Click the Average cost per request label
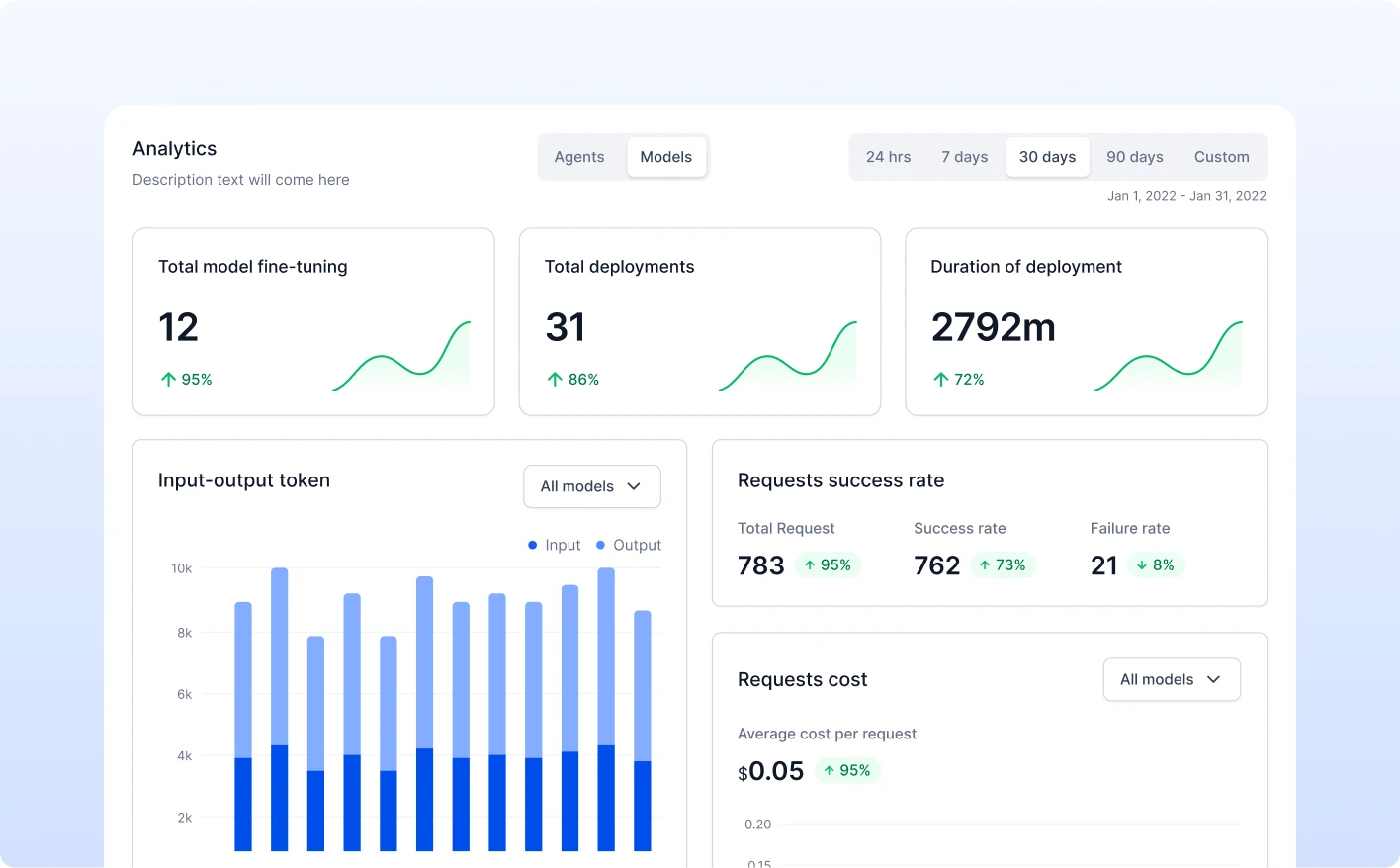The width and height of the screenshot is (1400, 868). pyautogui.click(x=828, y=734)
